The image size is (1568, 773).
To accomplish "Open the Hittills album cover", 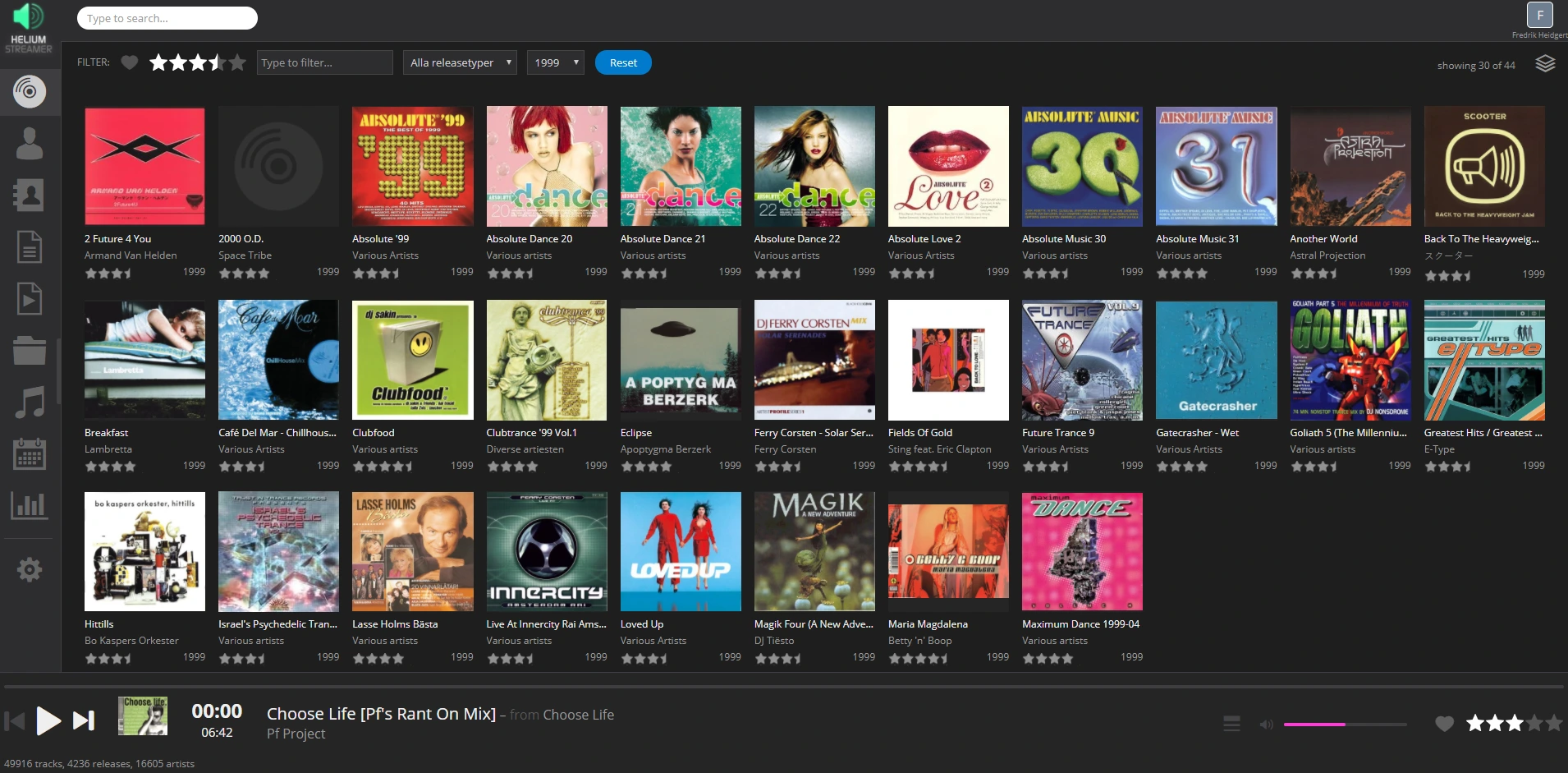I will pyautogui.click(x=144, y=552).
